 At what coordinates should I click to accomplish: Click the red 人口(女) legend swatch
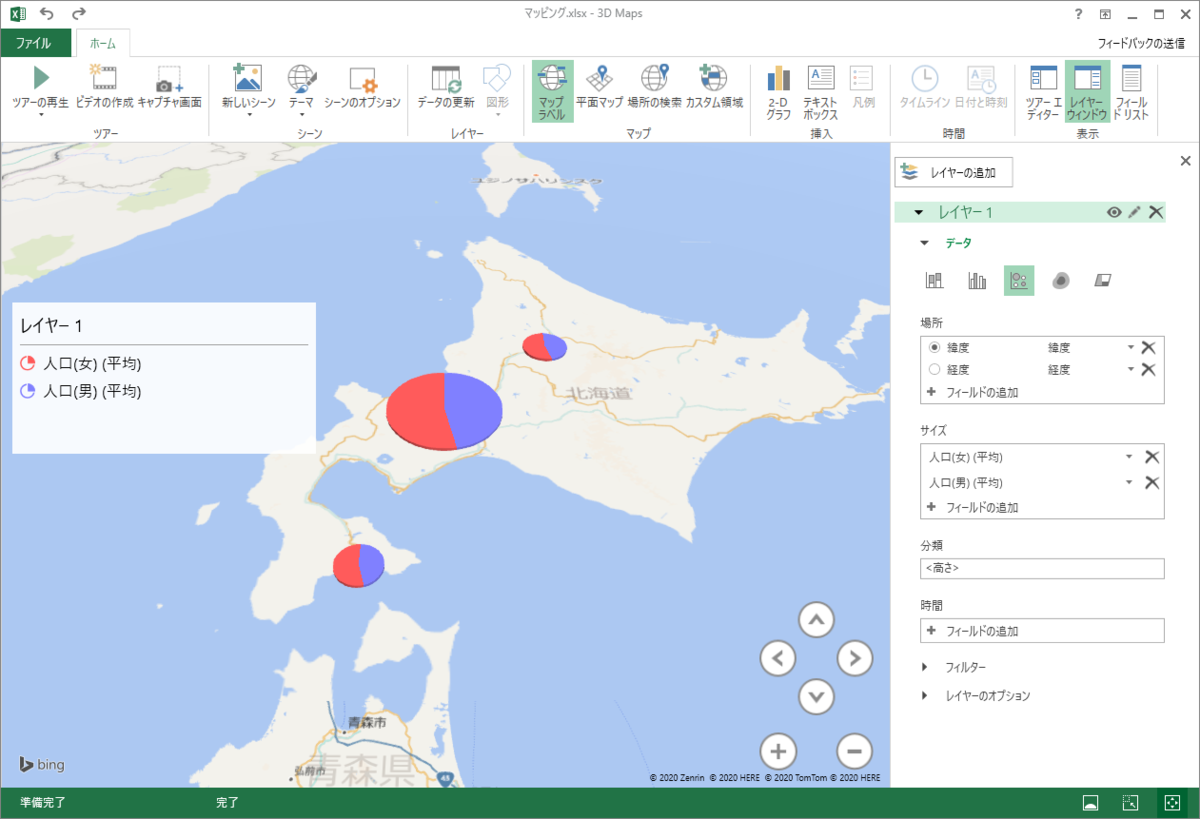[28, 363]
